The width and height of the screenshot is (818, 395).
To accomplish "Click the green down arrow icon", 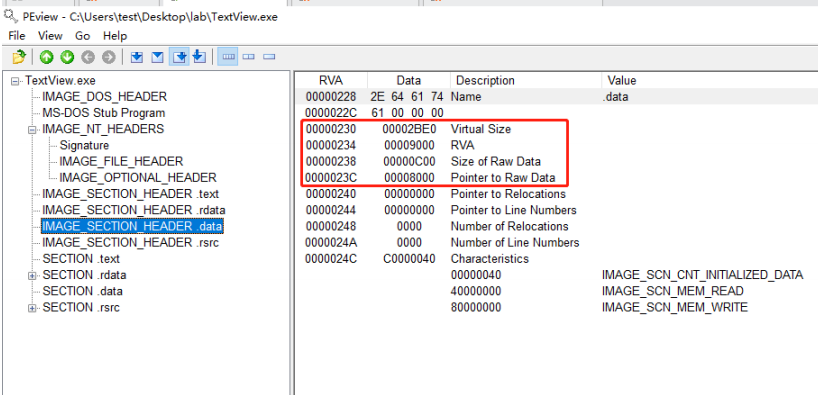I will coord(67,57).
